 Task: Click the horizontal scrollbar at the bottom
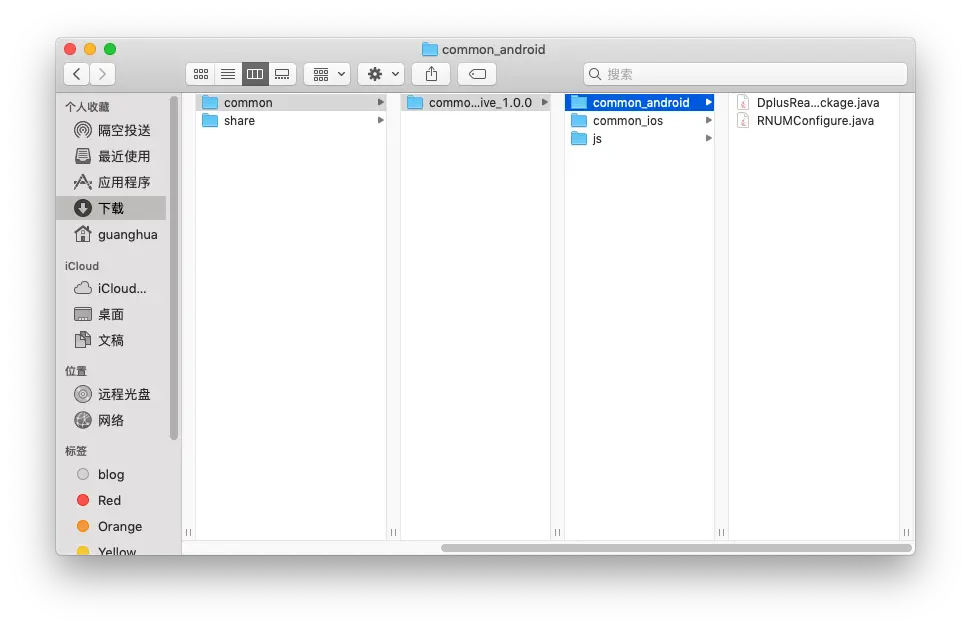[676, 548]
